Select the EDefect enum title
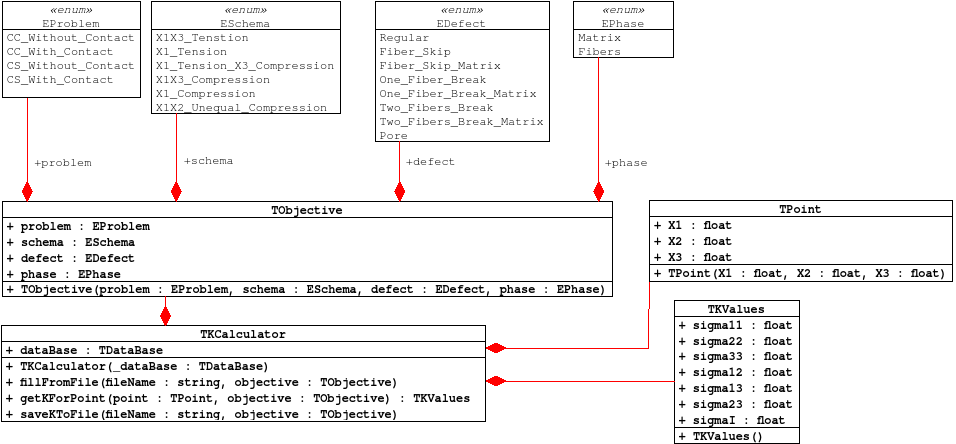The image size is (956, 444). pyautogui.click(x=461, y=22)
